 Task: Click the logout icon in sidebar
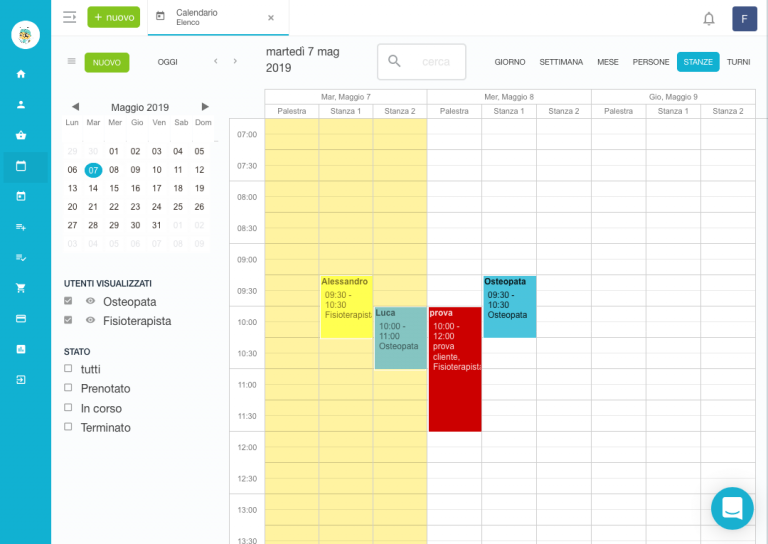point(21,380)
